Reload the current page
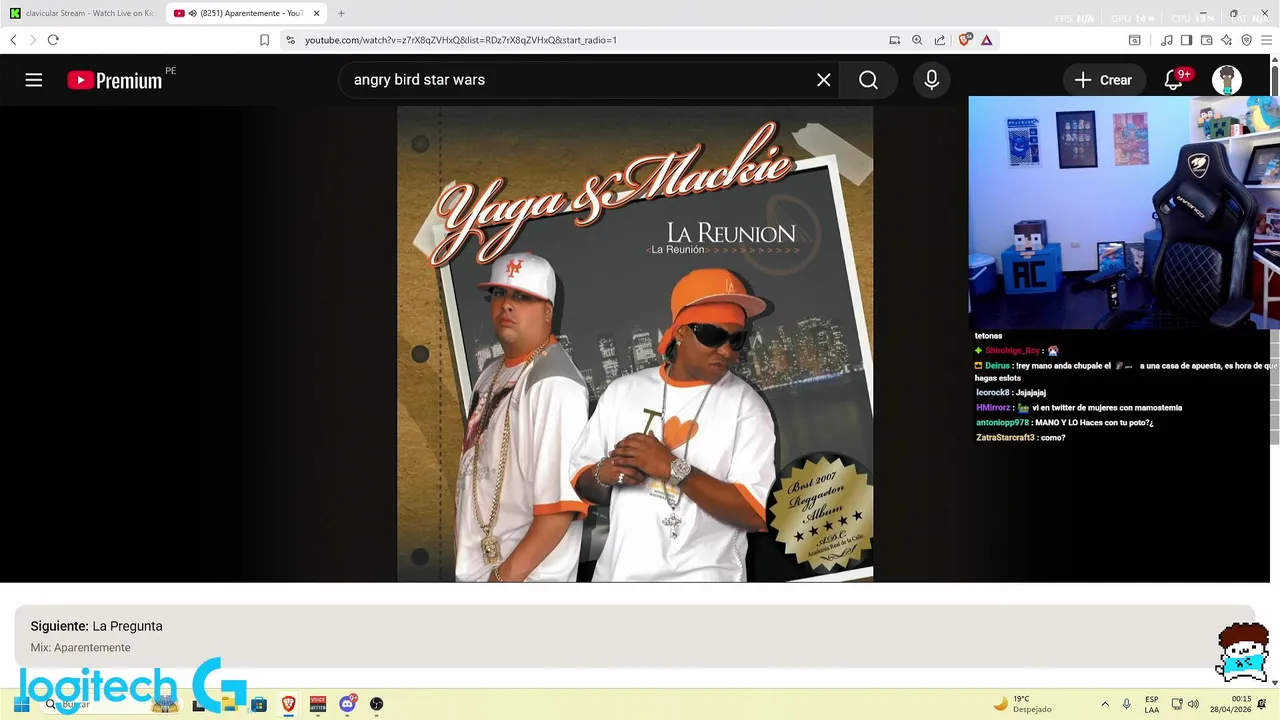1280x720 pixels. coord(53,40)
